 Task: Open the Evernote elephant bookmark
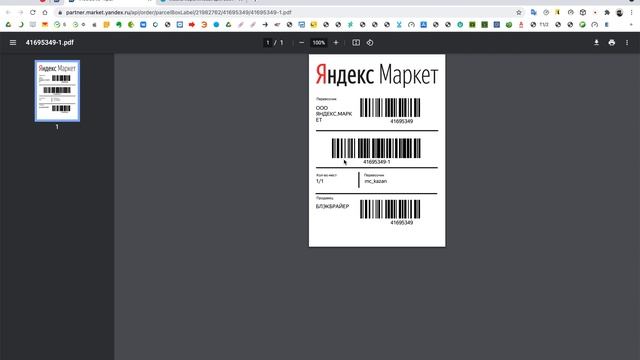(x=119, y=25)
